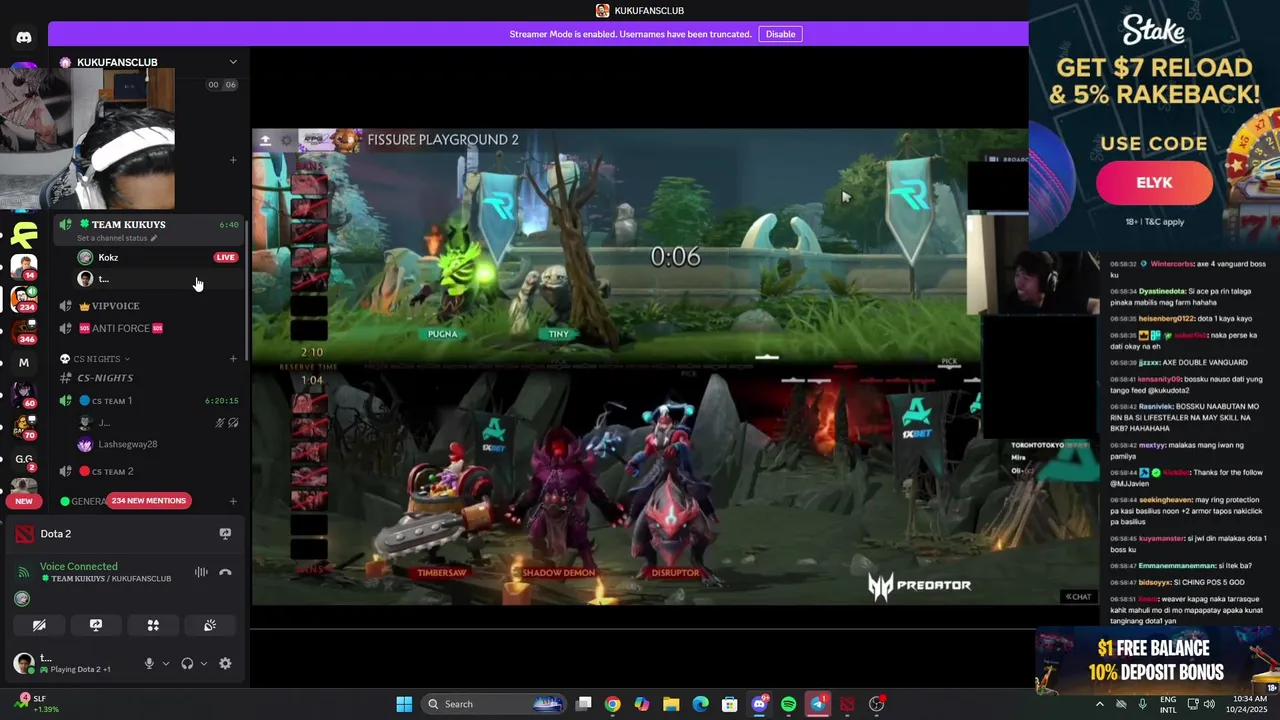
Task: Open Microsoft Copilot from taskbar
Action: click(642, 704)
